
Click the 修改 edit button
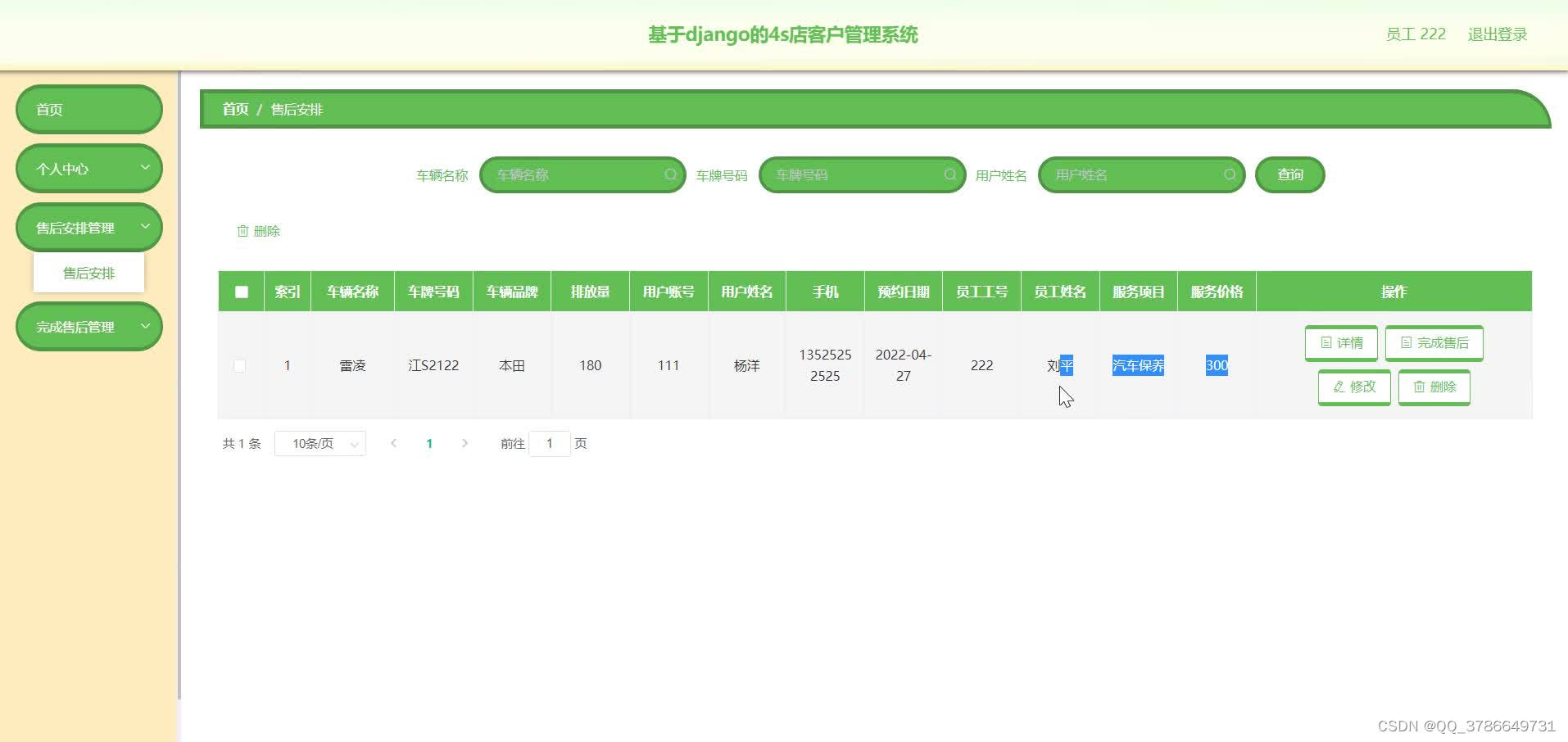click(x=1354, y=387)
